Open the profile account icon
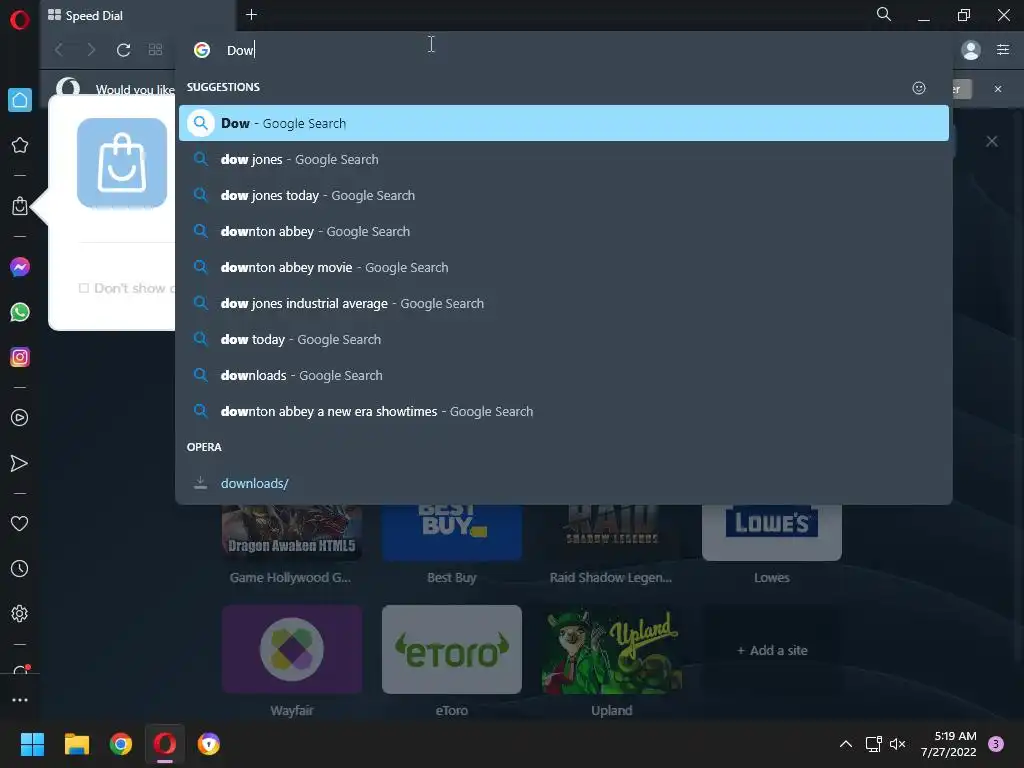The image size is (1024, 768). (x=971, y=50)
